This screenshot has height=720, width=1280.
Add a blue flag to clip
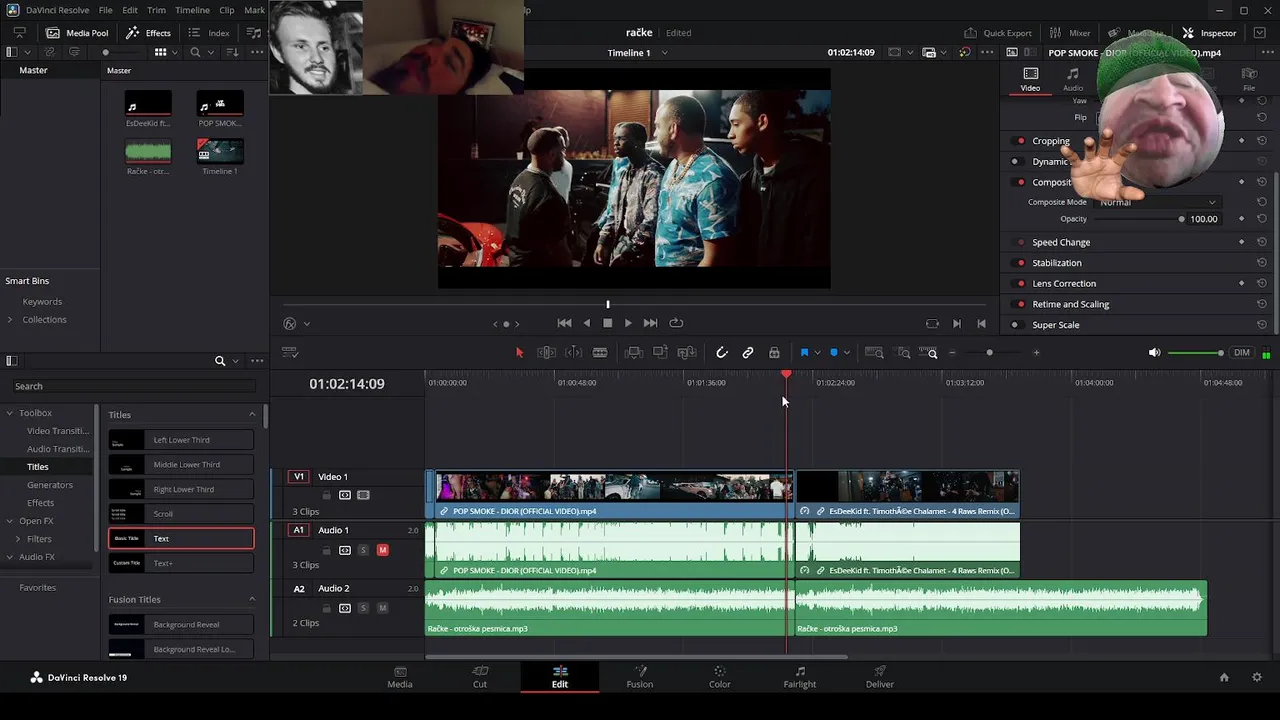click(804, 353)
